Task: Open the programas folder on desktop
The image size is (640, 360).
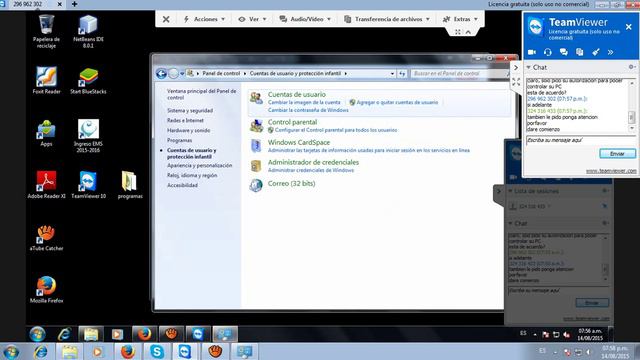Action: click(x=130, y=185)
